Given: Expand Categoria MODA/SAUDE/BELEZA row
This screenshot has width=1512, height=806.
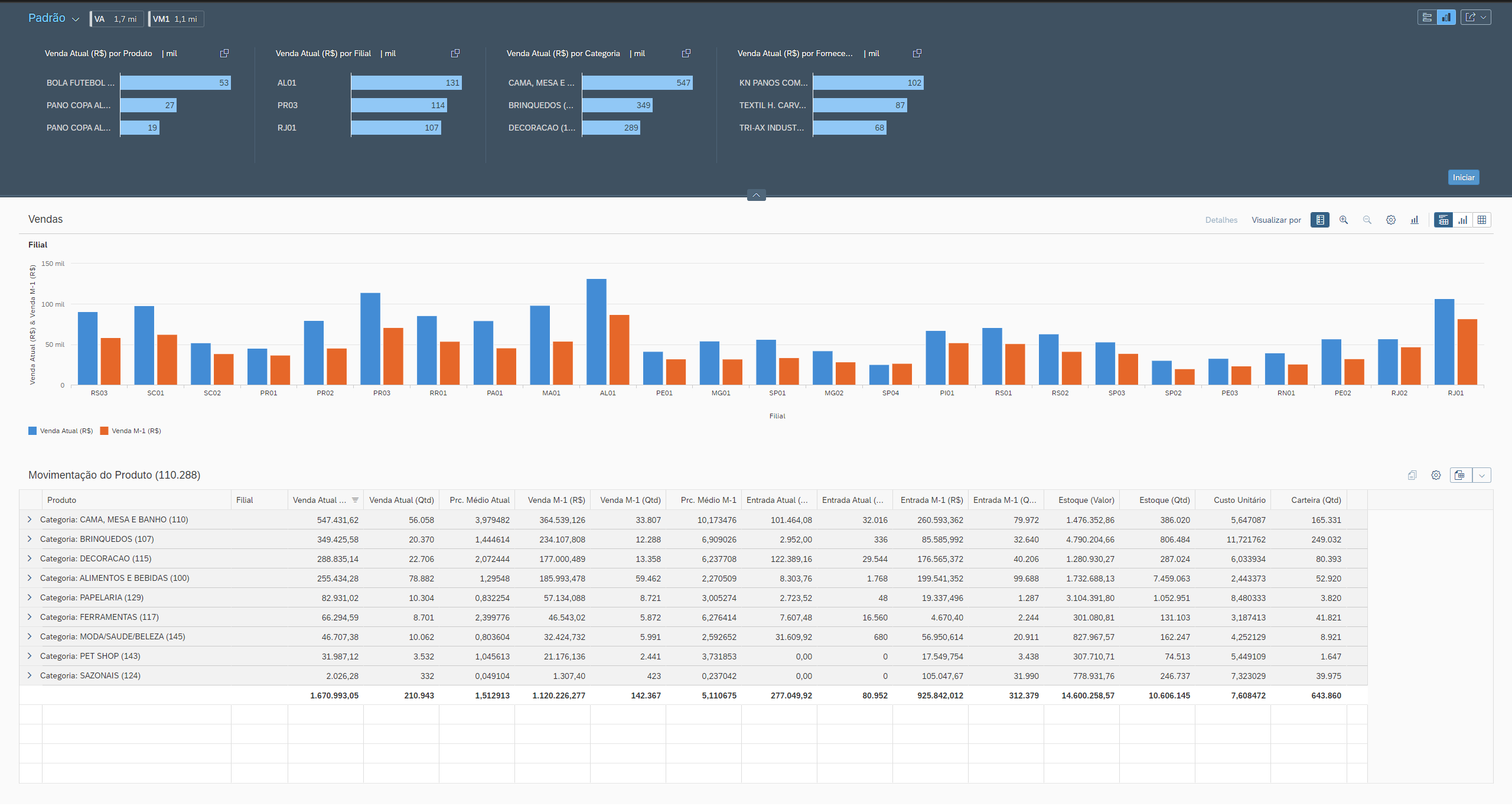Looking at the screenshot, I should [30, 636].
